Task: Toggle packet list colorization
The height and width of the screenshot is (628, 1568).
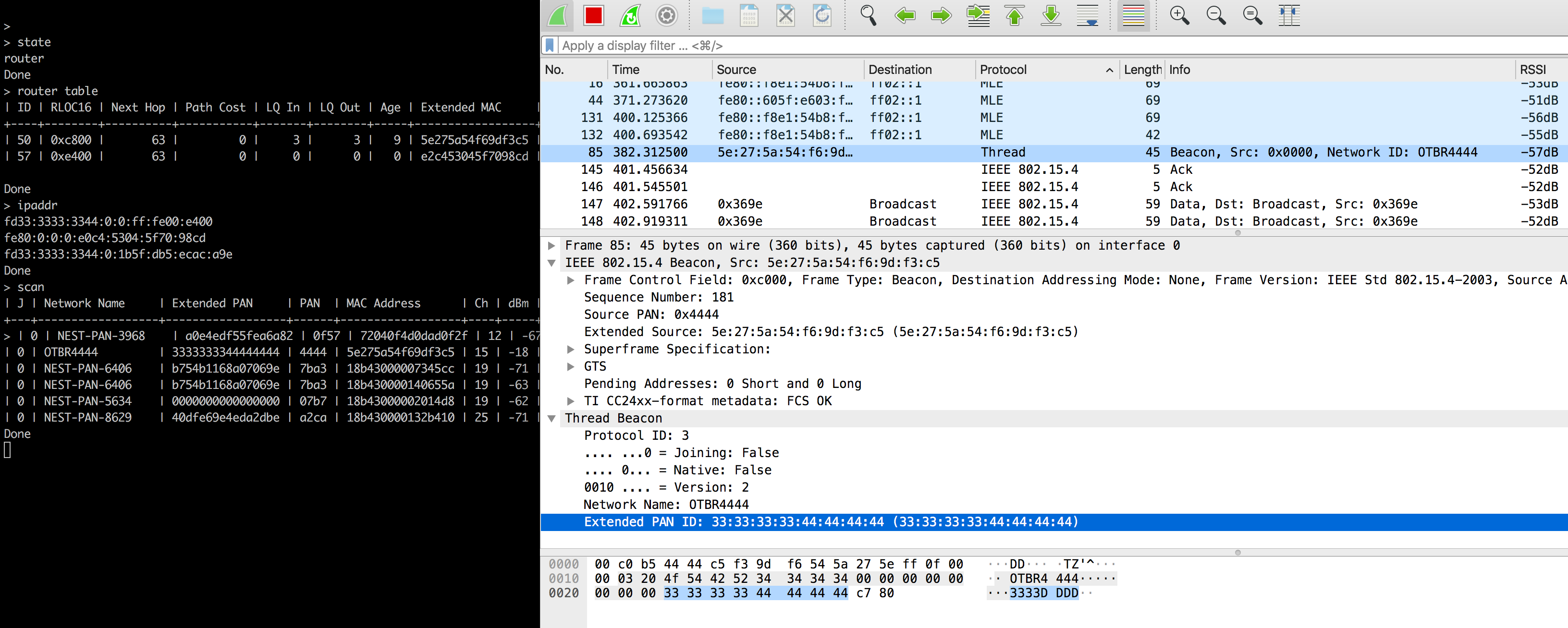Action: [1133, 15]
